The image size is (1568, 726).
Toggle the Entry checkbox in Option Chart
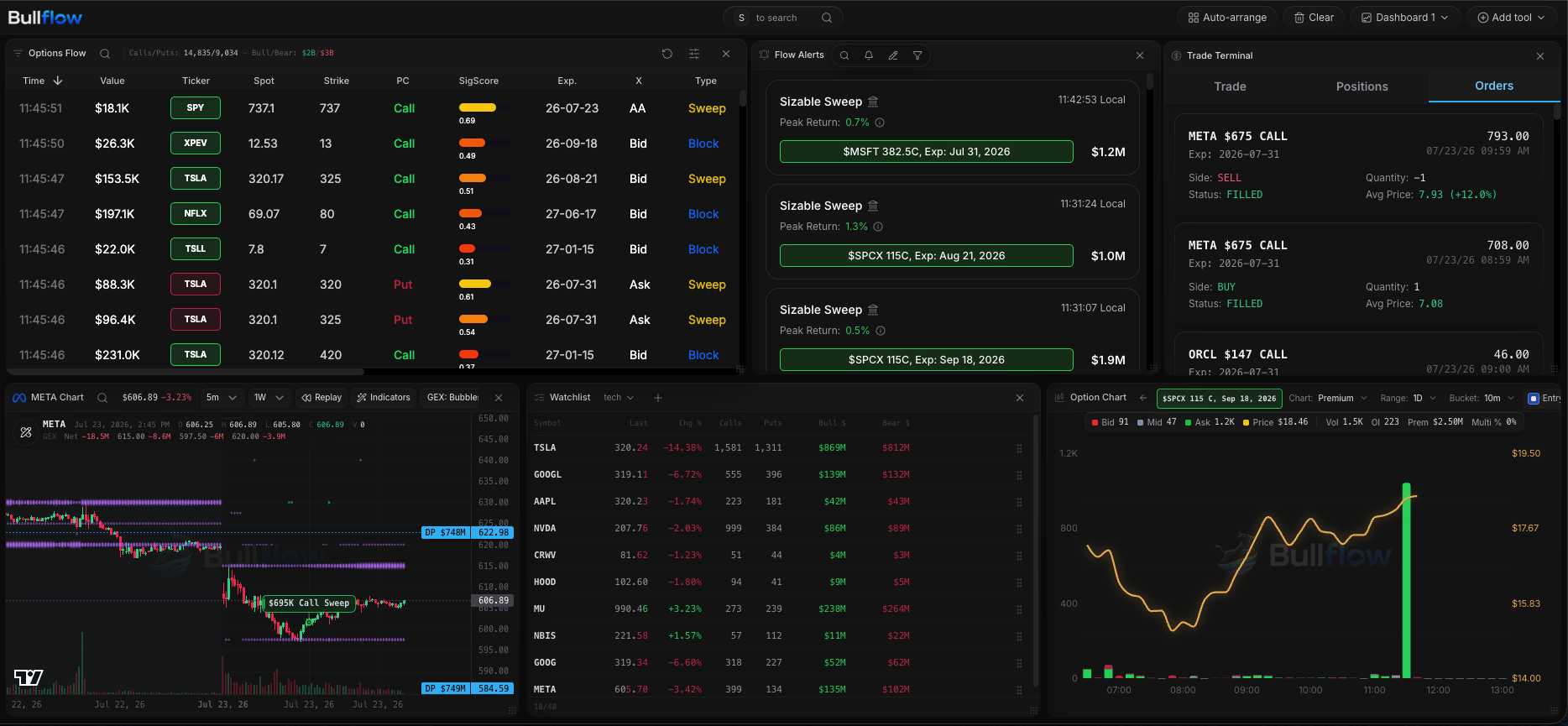pyautogui.click(x=1534, y=399)
